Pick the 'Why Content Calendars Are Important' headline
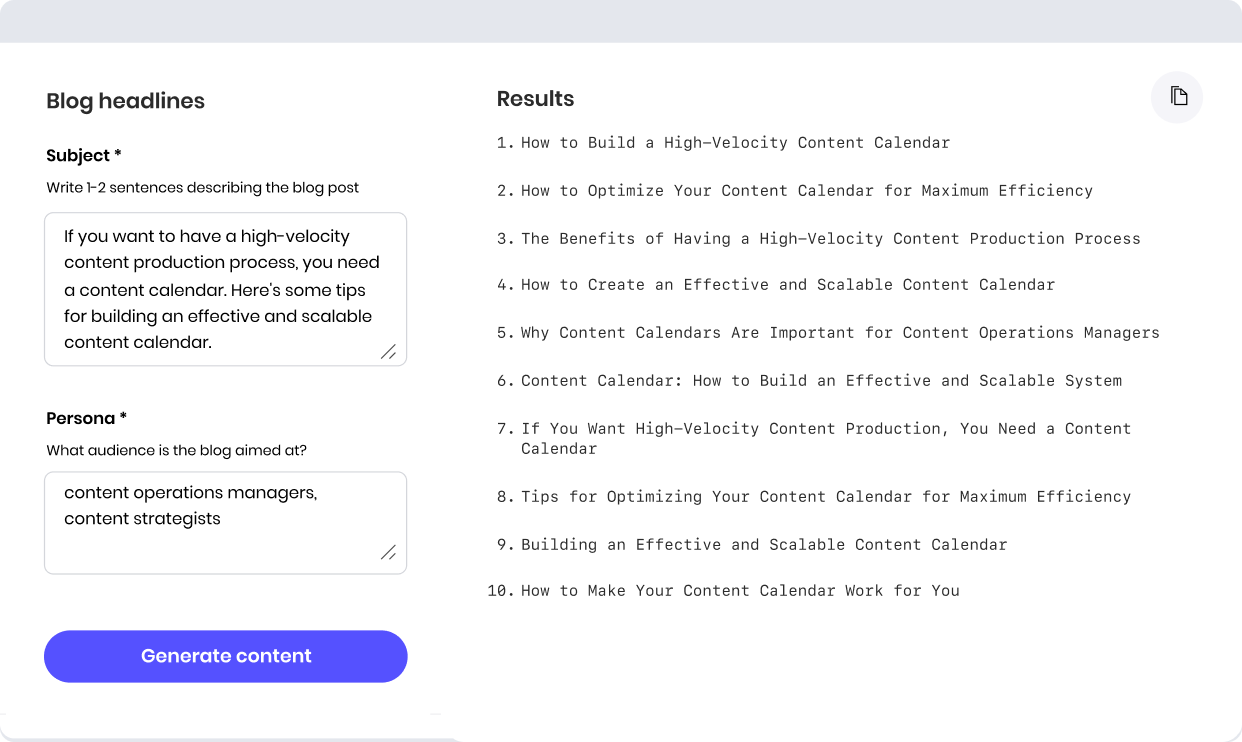Viewport: 1242px width, 742px height. (x=840, y=333)
